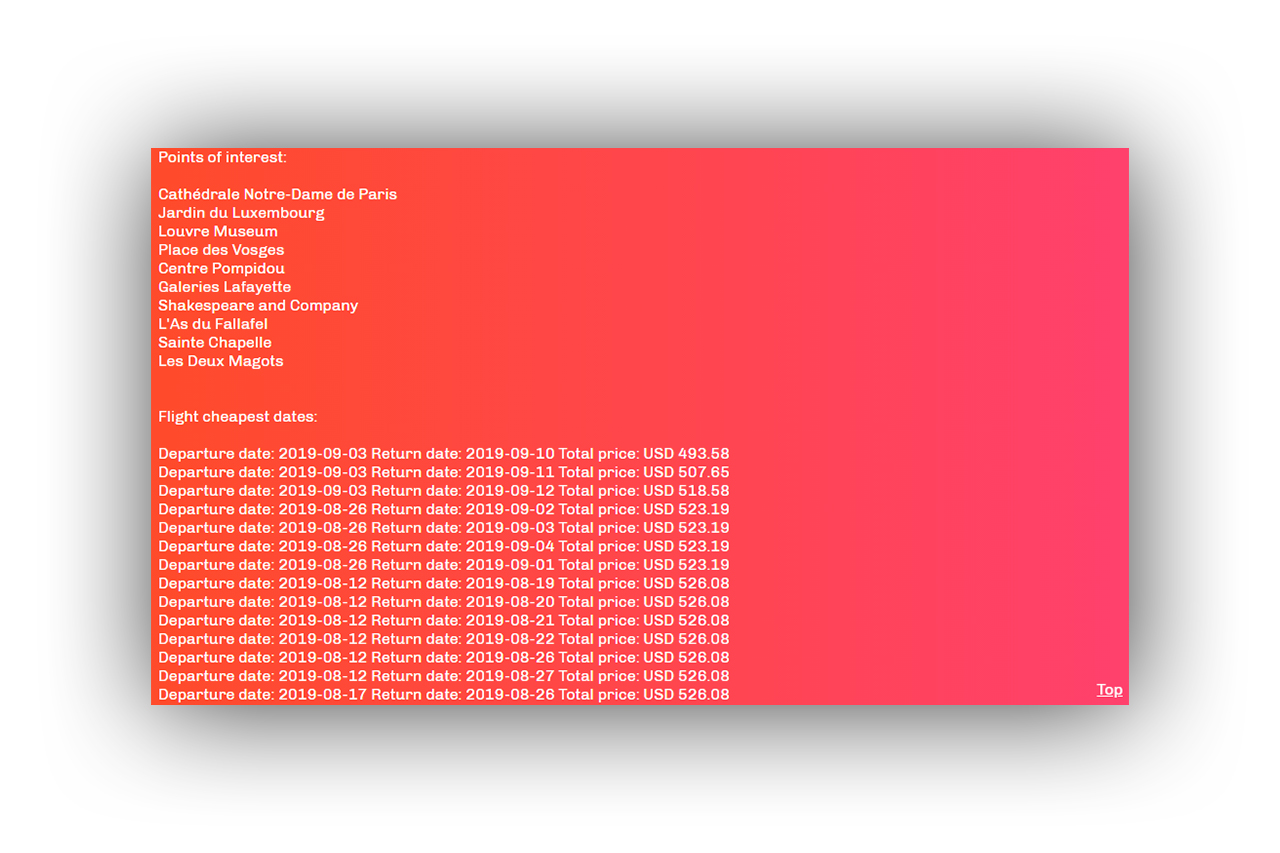Viewport: 1280px width, 853px height.
Task: Select the 'Points of interest:' heading
Action: pyautogui.click(x=222, y=157)
